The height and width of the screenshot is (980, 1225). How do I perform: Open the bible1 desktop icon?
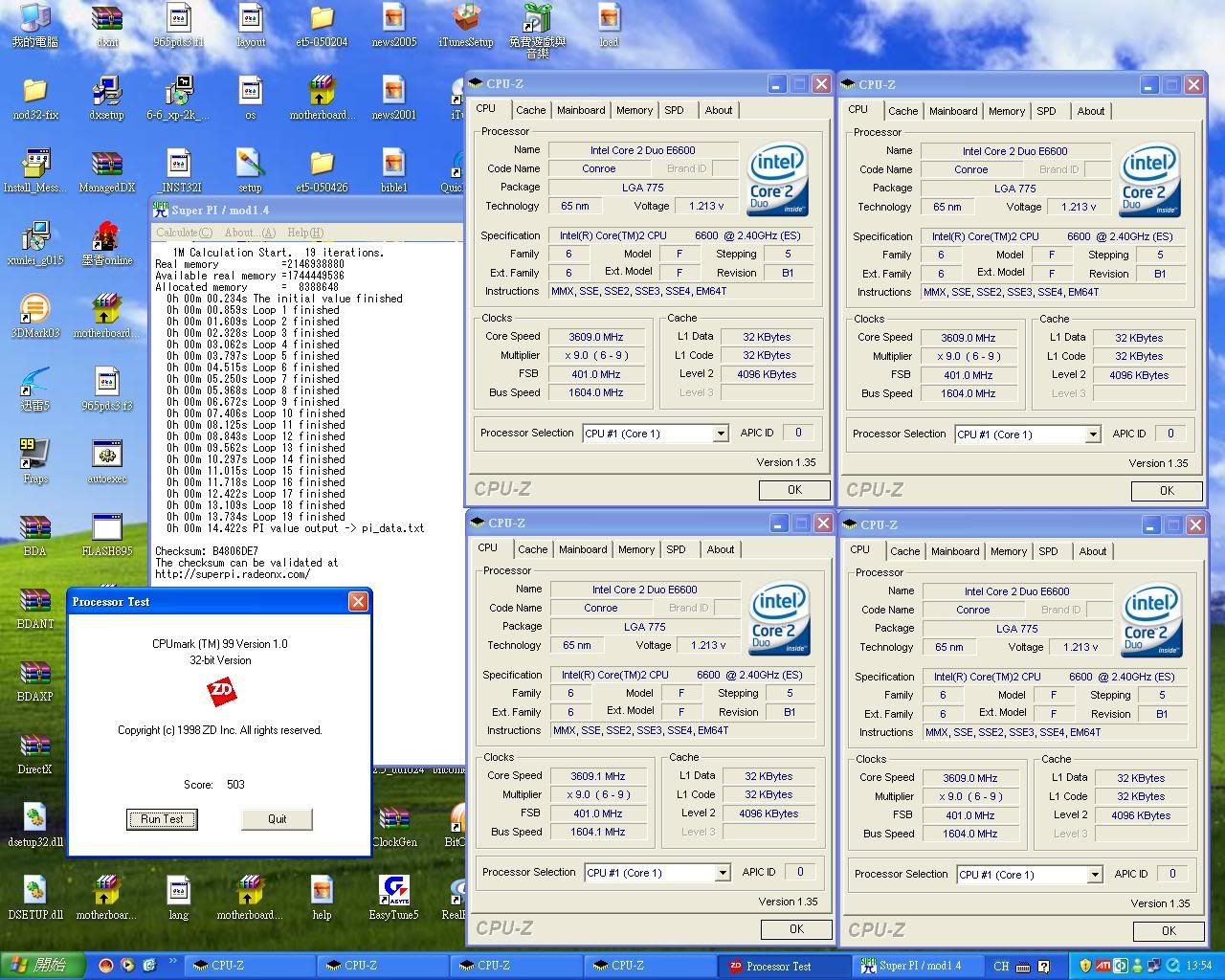tap(394, 171)
